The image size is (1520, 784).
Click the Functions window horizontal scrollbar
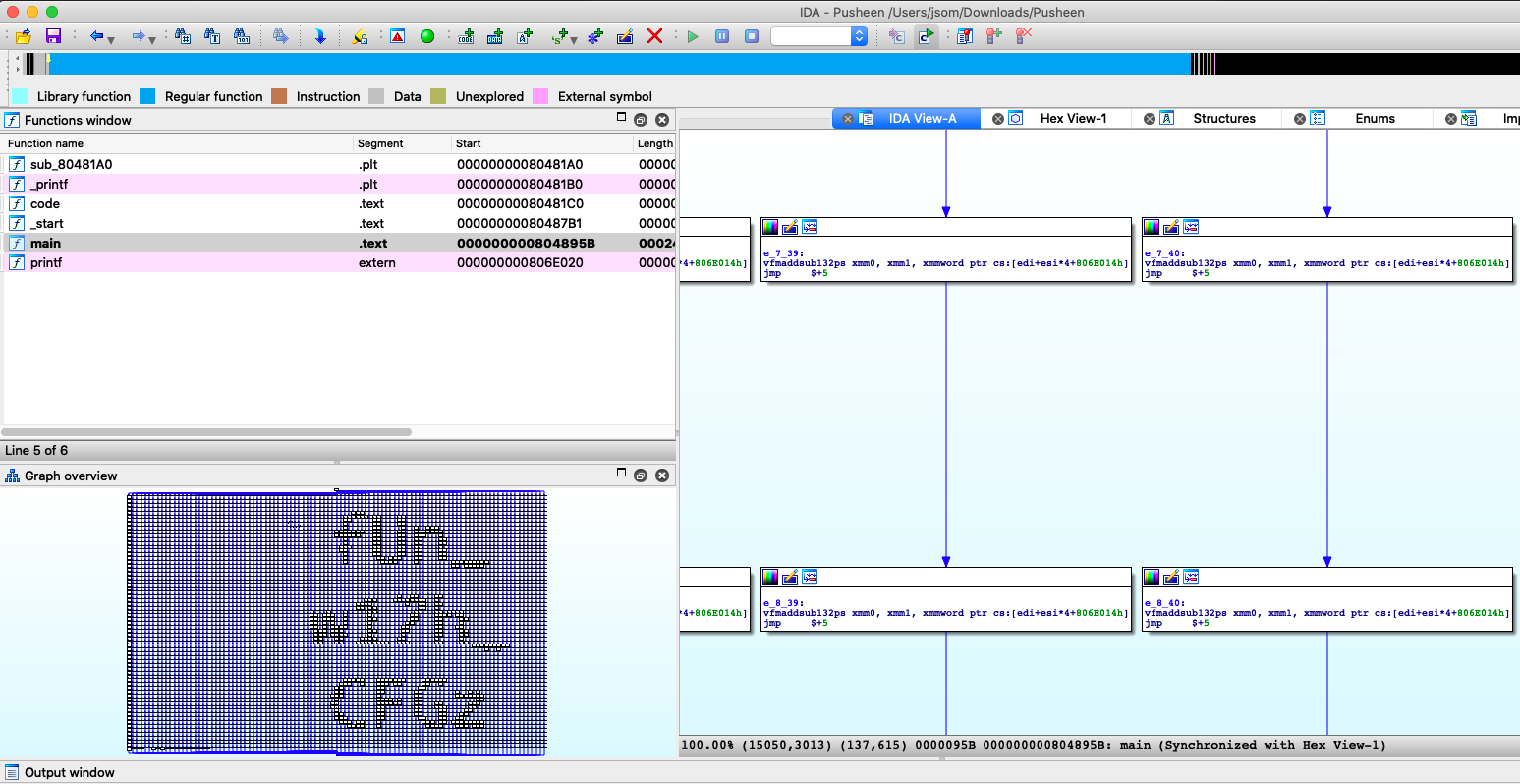(x=207, y=432)
